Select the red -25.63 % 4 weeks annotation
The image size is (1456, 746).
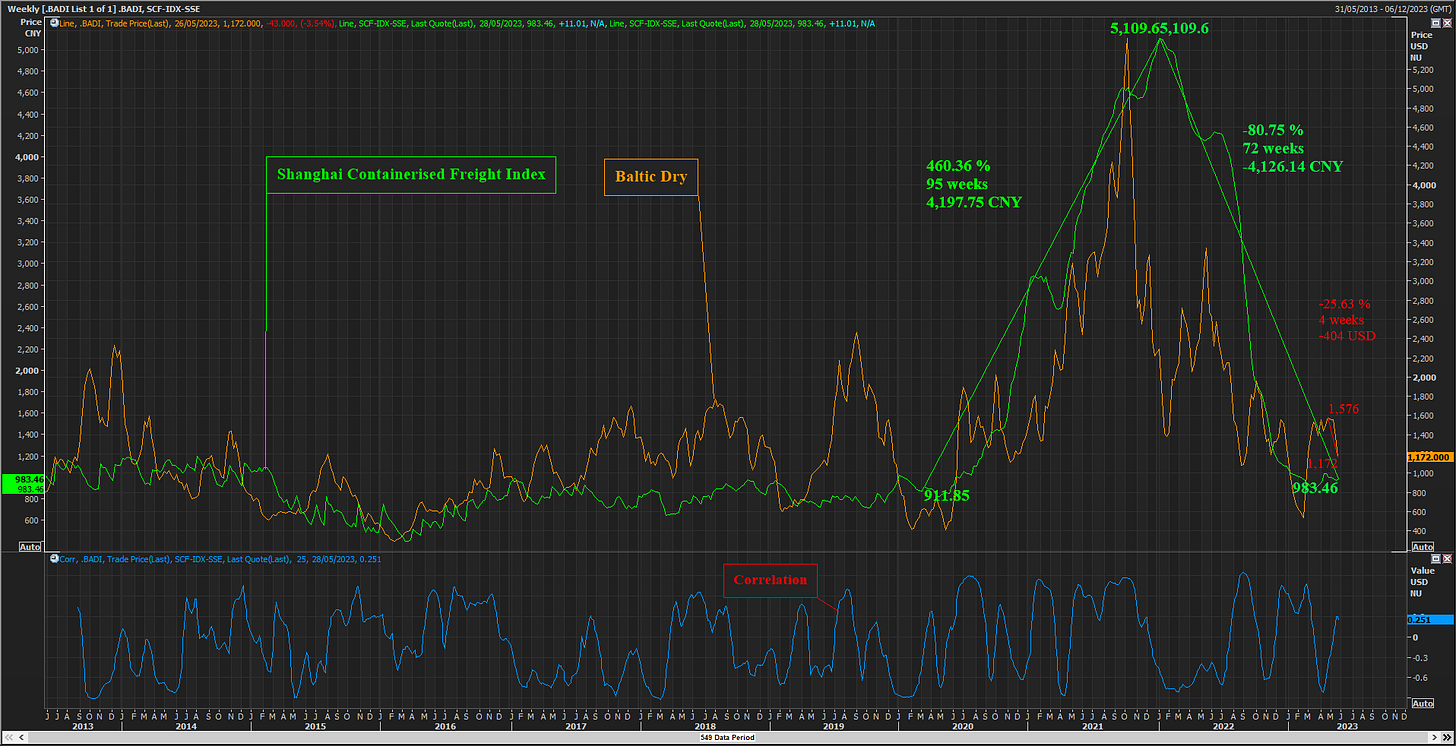click(1347, 320)
